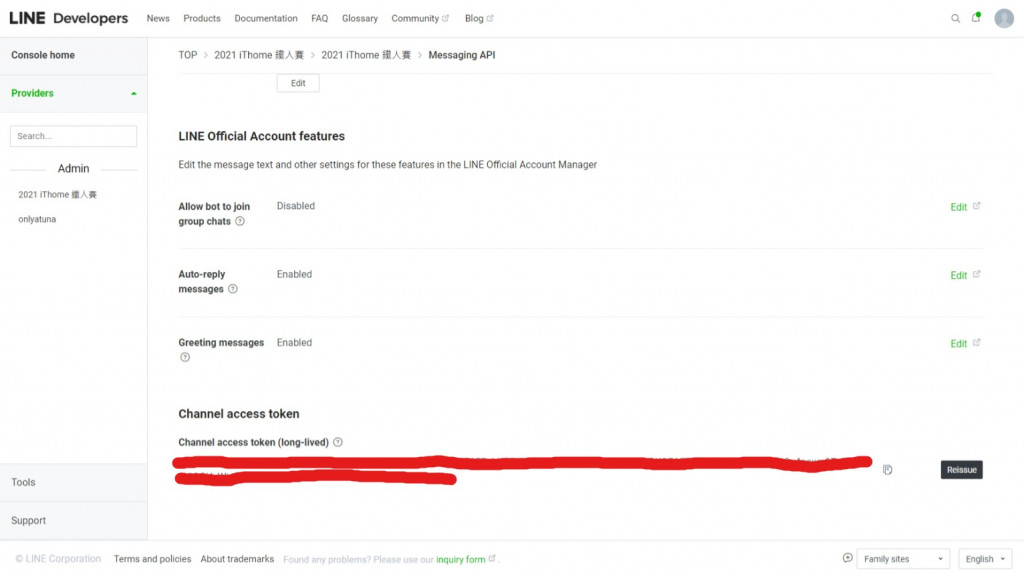This screenshot has width=1024, height=576.
Task: Open the Blog external link
Action: (479, 18)
